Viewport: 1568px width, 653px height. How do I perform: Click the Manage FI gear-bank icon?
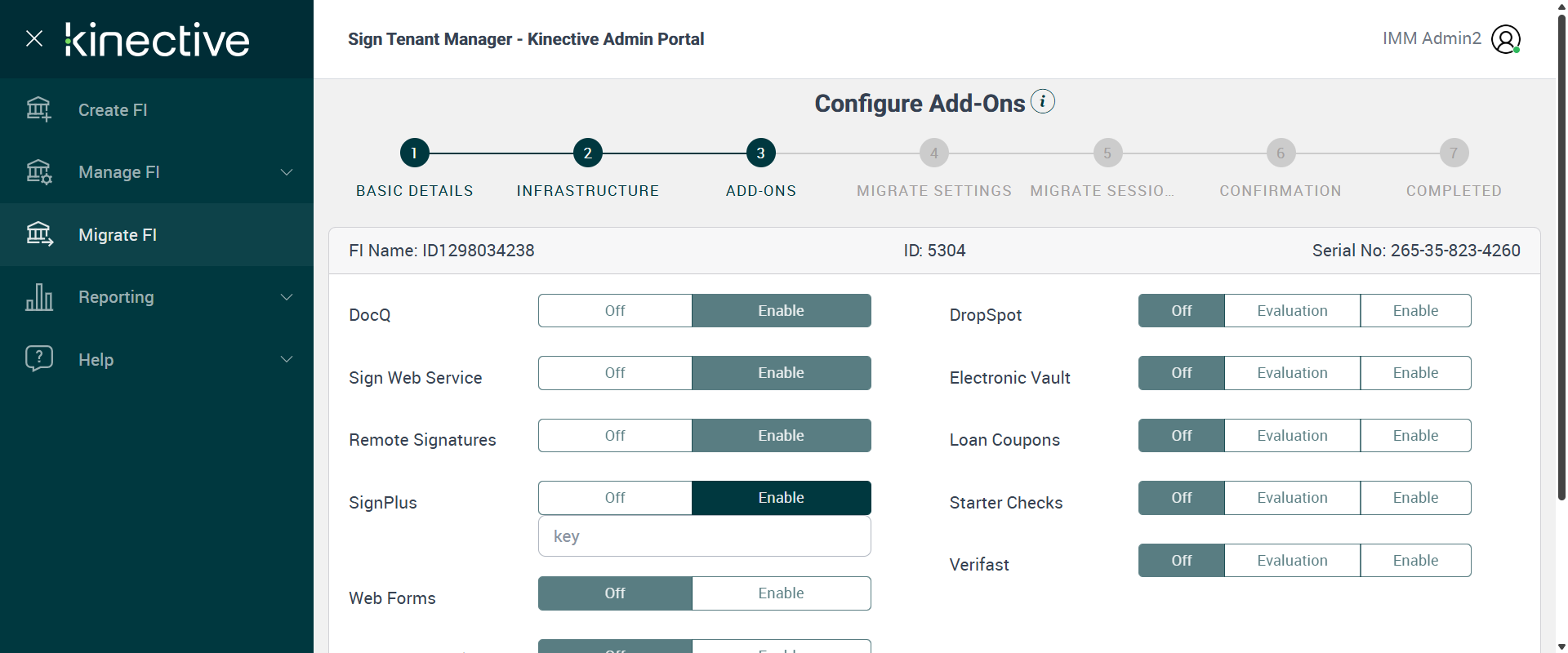[x=38, y=172]
